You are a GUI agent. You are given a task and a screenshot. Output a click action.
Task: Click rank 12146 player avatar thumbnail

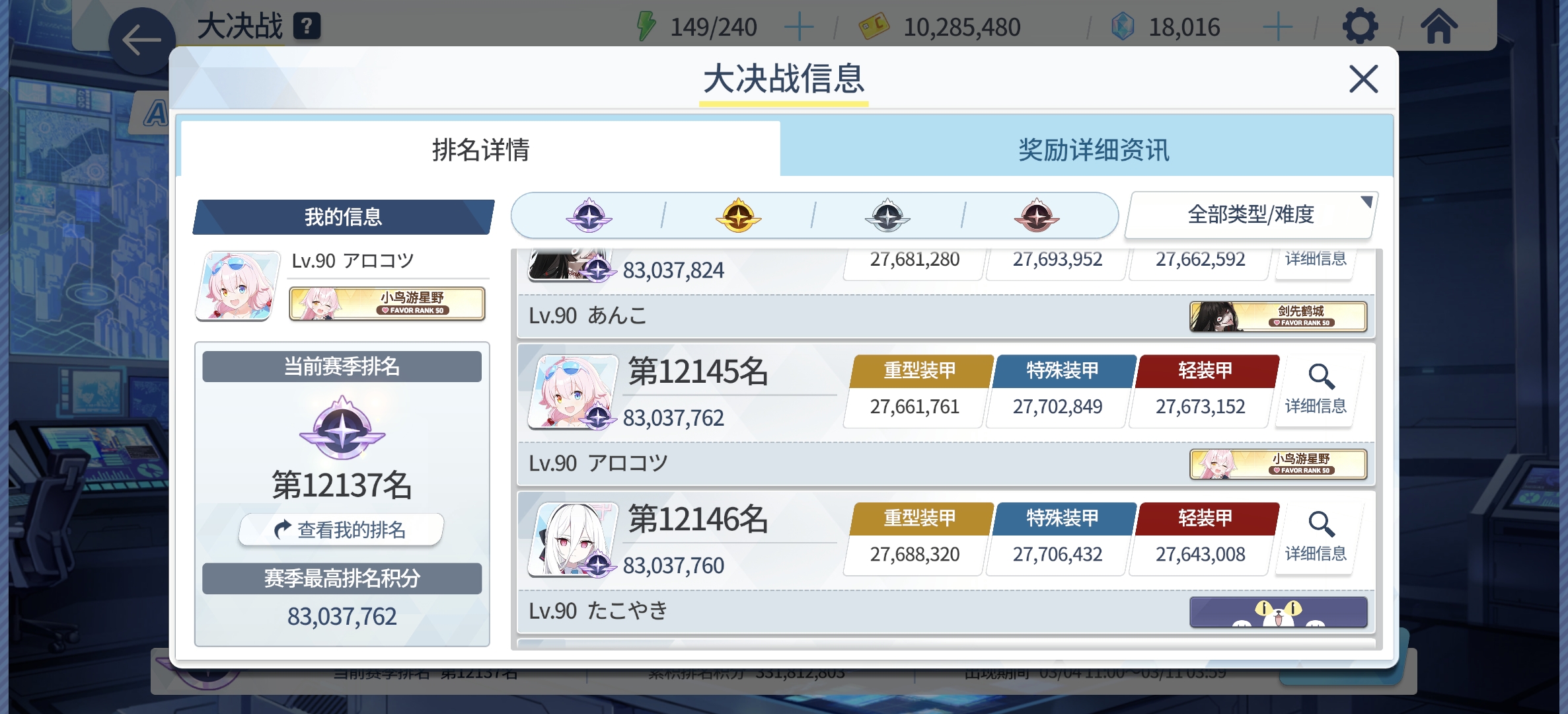click(574, 539)
